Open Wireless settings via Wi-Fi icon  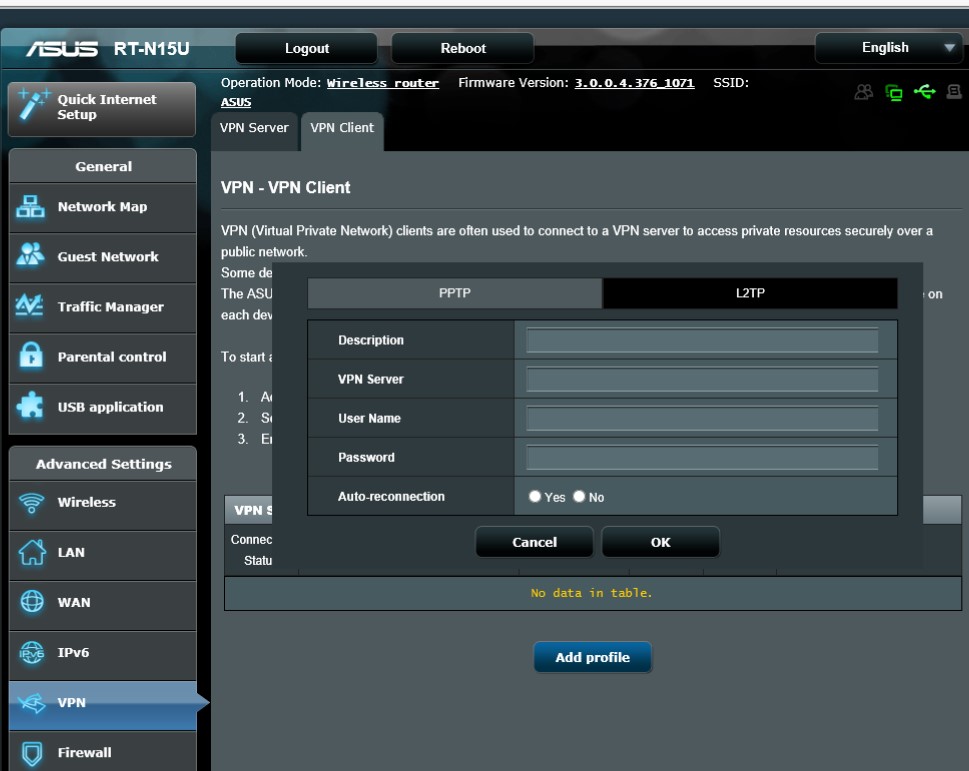coord(31,502)
